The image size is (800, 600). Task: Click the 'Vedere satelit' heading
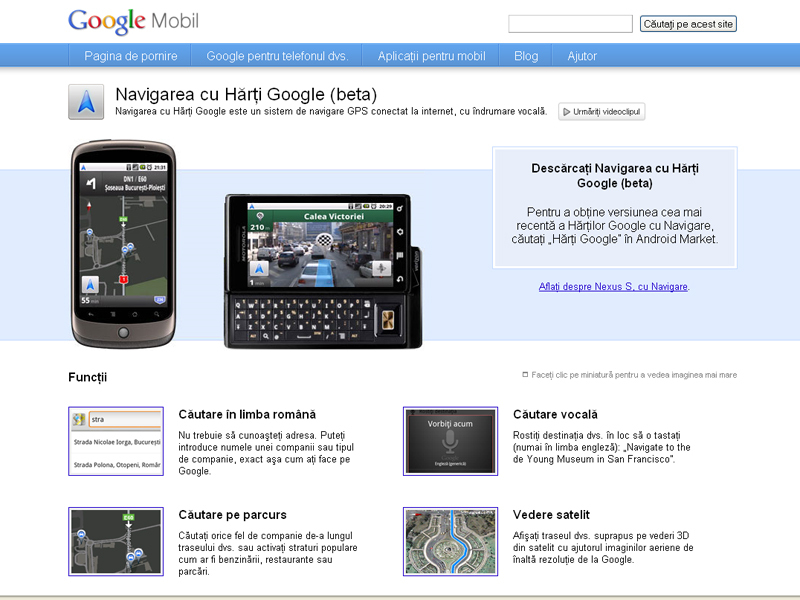coord(551,515)
